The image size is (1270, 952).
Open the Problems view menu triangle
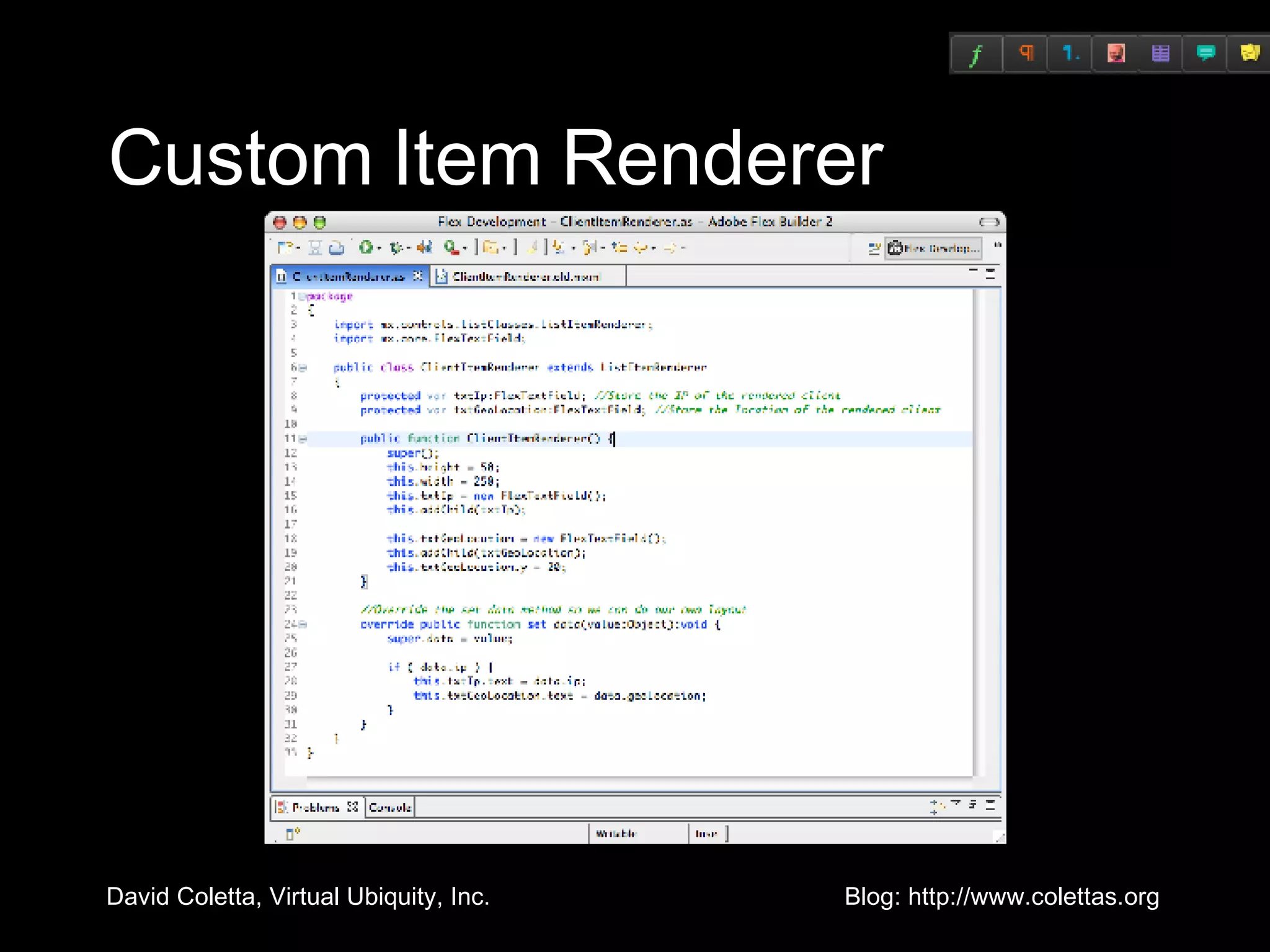coord(956,803)
